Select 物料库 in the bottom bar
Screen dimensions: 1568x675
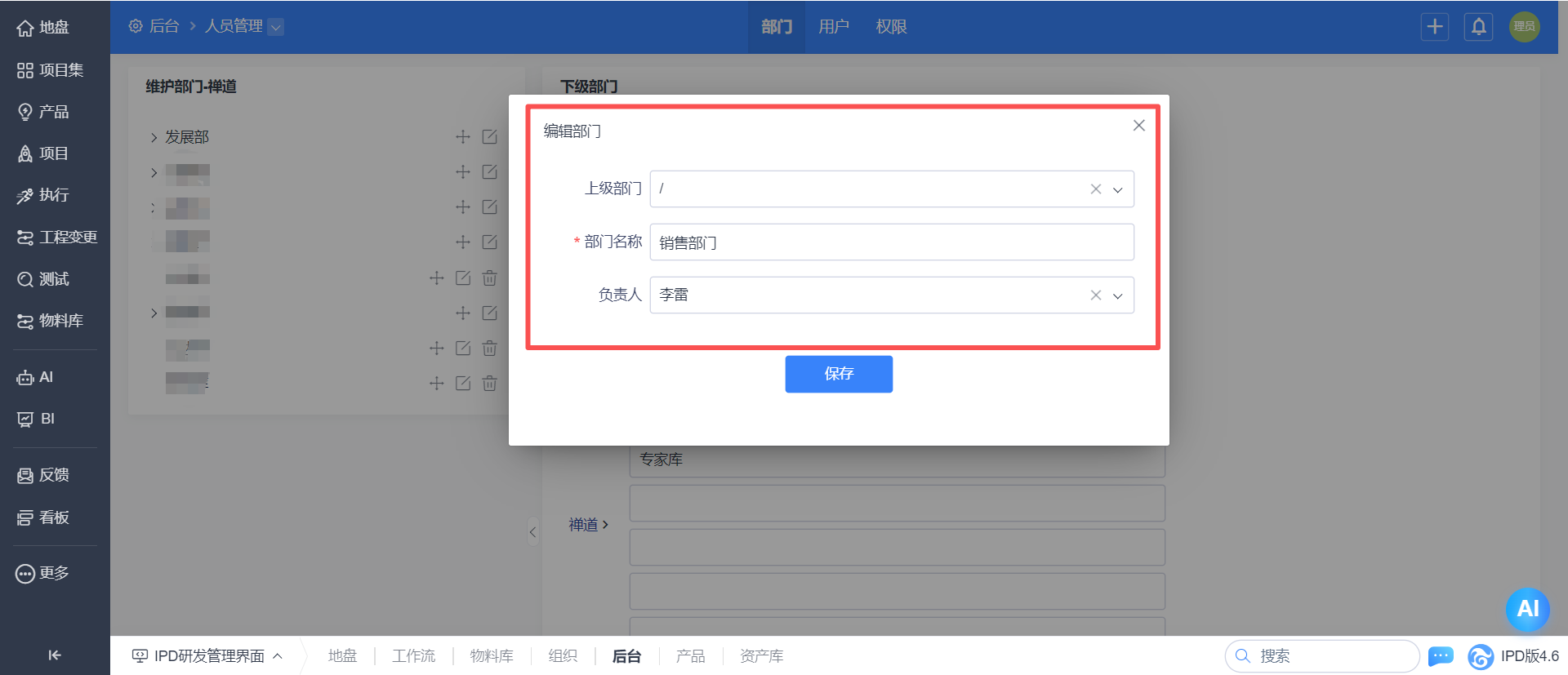point(492,656)
